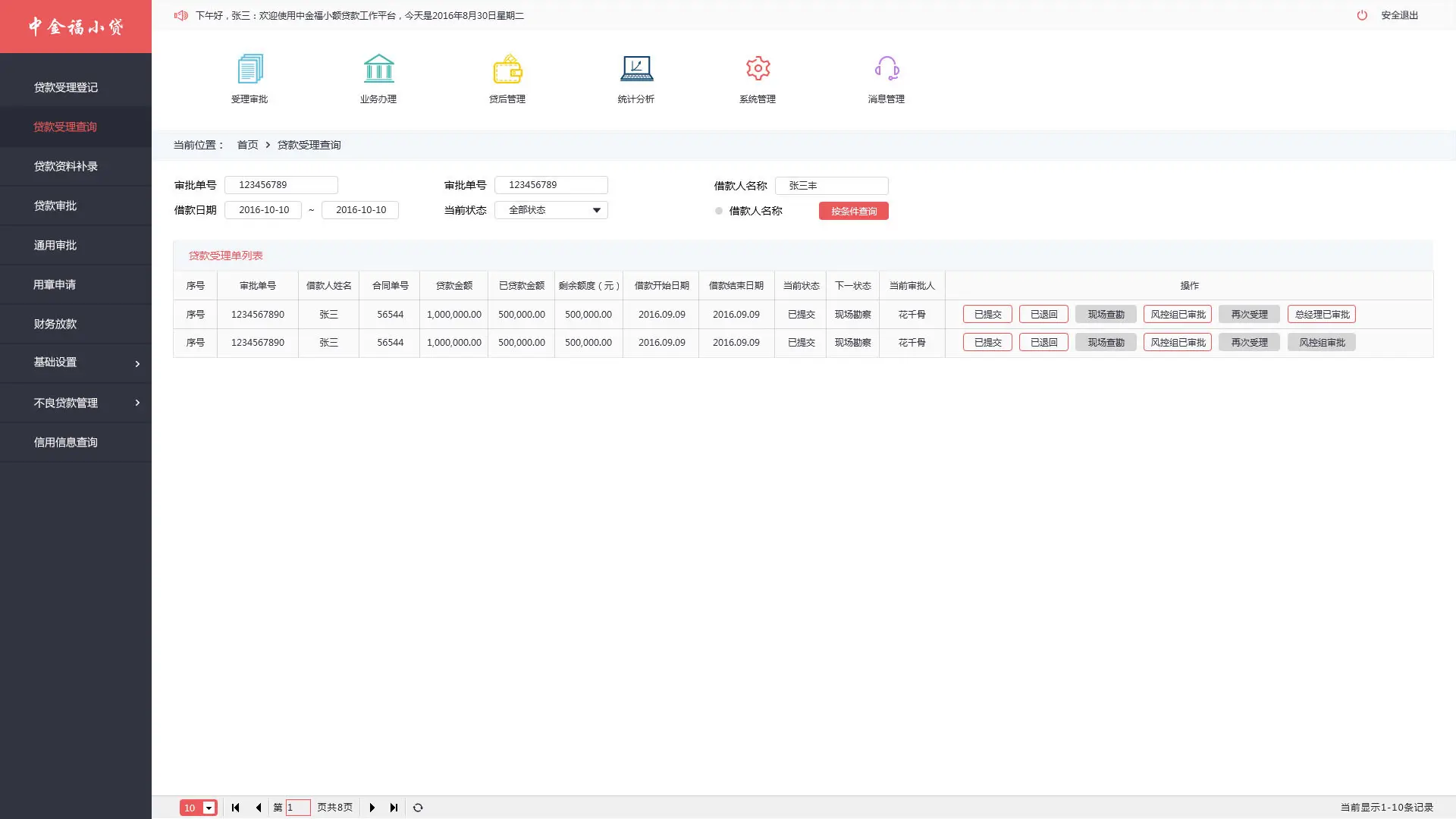Screen dimensions: 1456x819
Task: Click 安全退出 to log out
Action: [x=1399, y=15]
